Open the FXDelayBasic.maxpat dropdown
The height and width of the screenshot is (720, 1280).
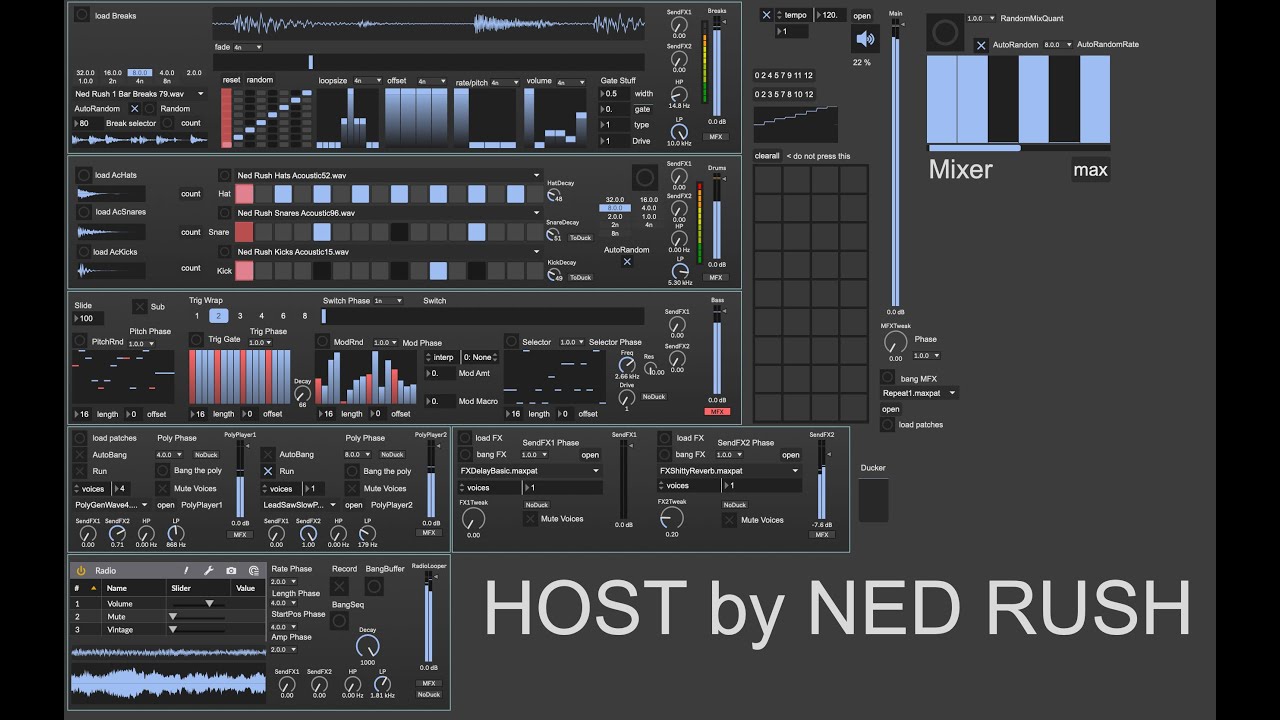(x=530, y=470)
